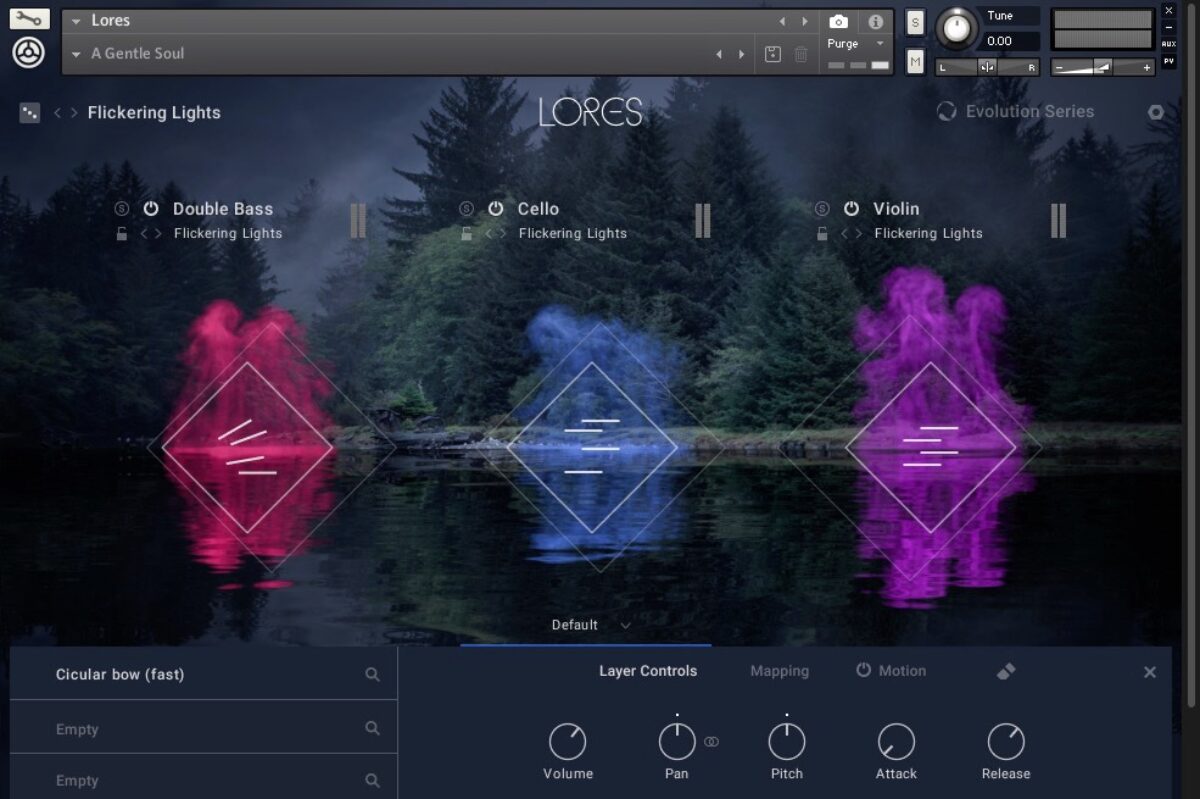Switch to the Motion tab

(x=891, y=671)
